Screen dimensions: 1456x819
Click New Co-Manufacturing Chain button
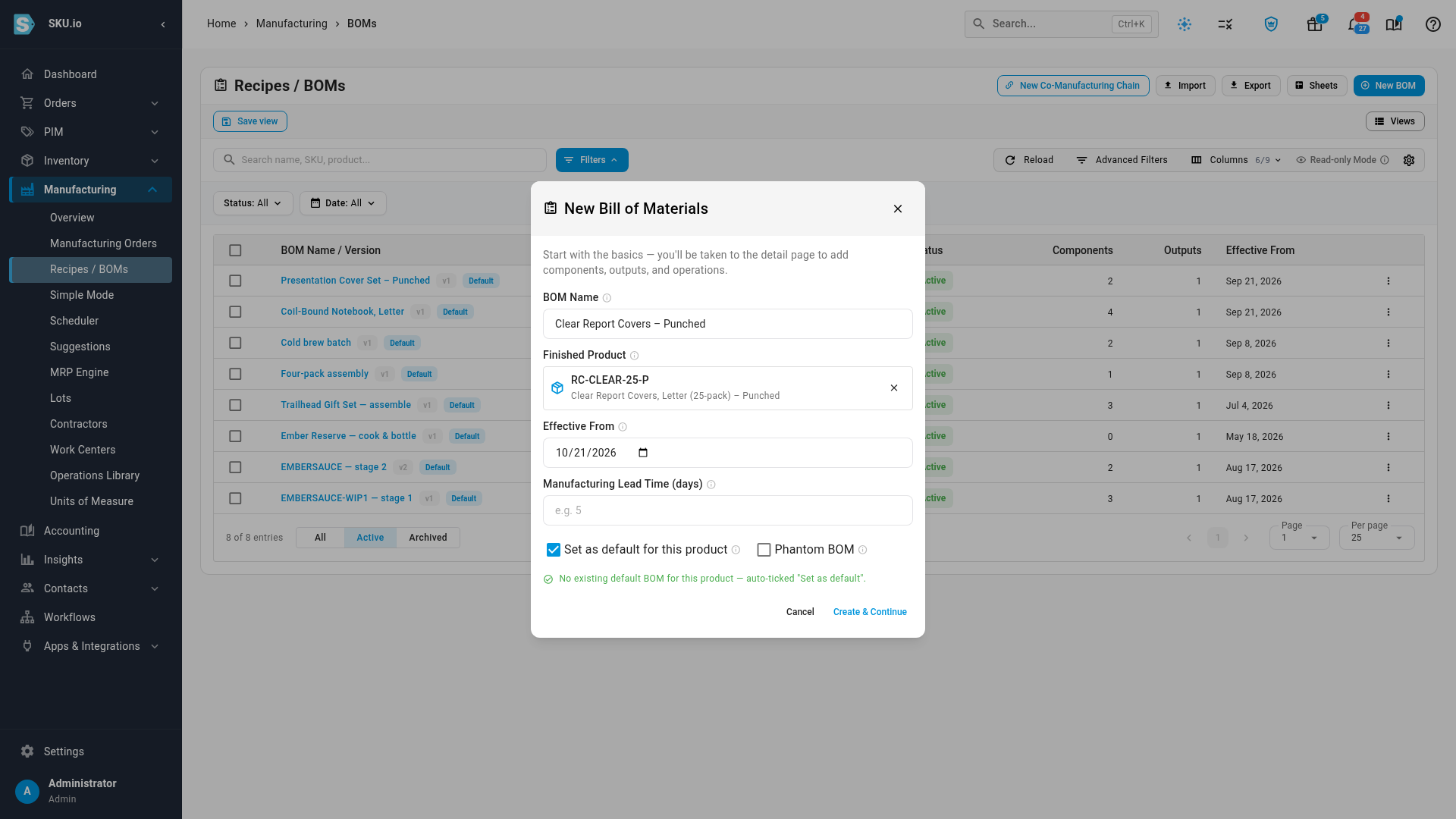coord(1072,86)
